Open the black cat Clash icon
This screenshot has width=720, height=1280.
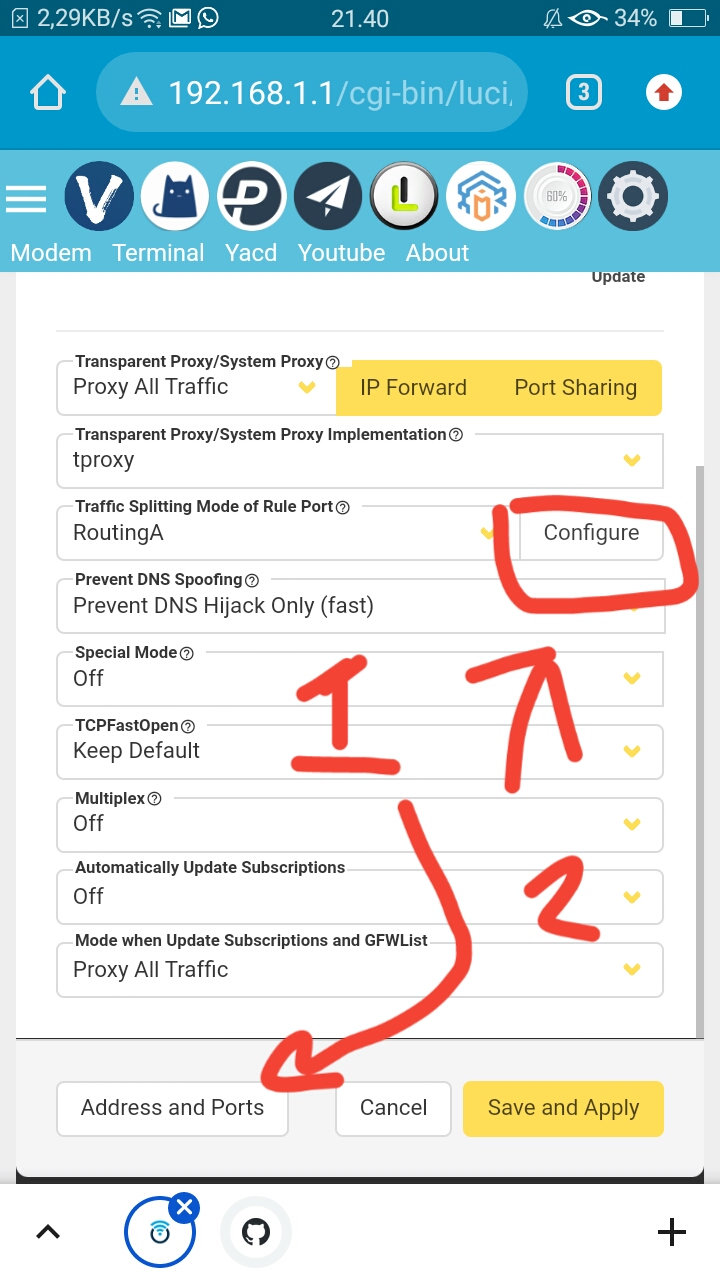click(x=175, y=198)
